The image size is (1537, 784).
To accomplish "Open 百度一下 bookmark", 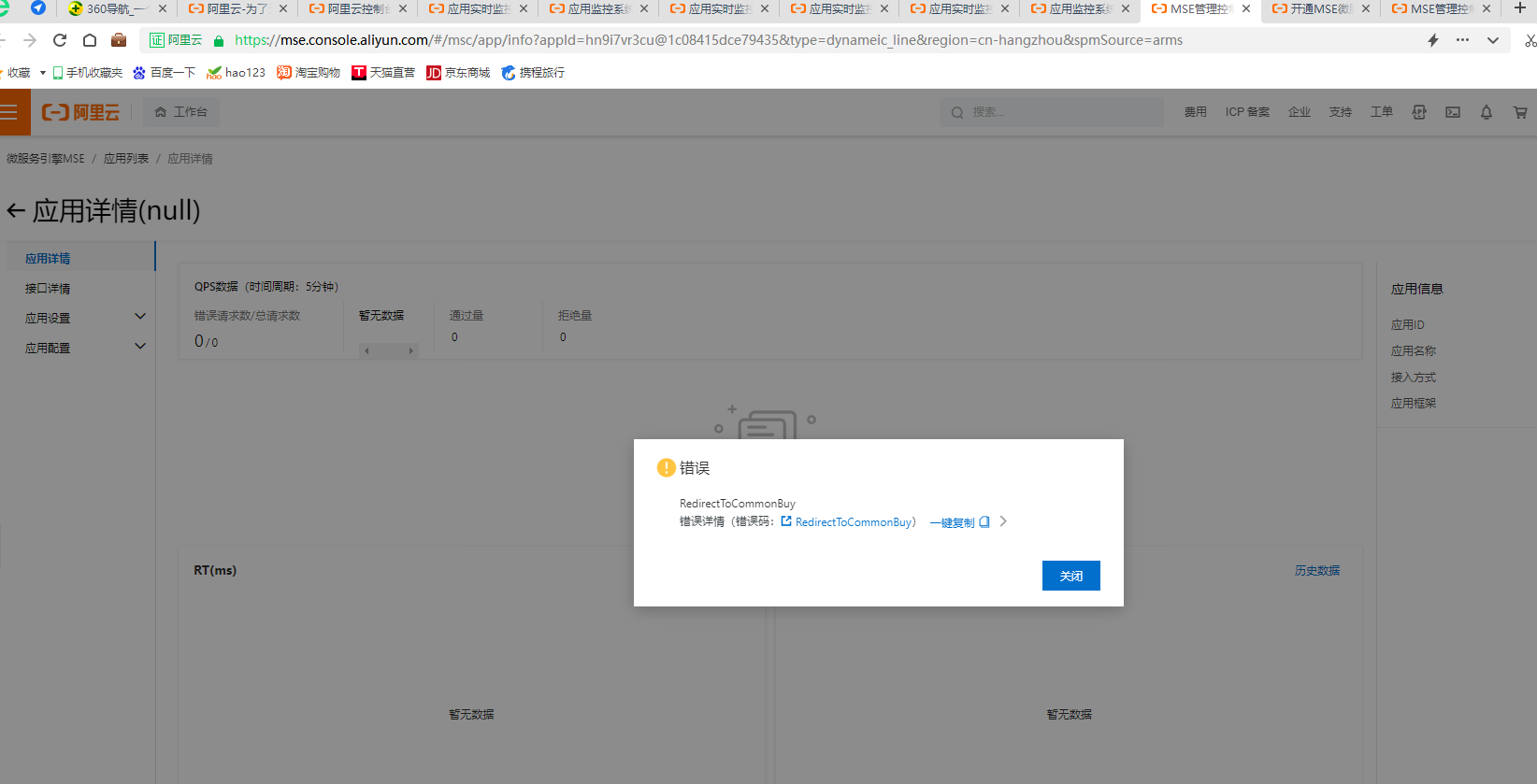I will 165,73.
